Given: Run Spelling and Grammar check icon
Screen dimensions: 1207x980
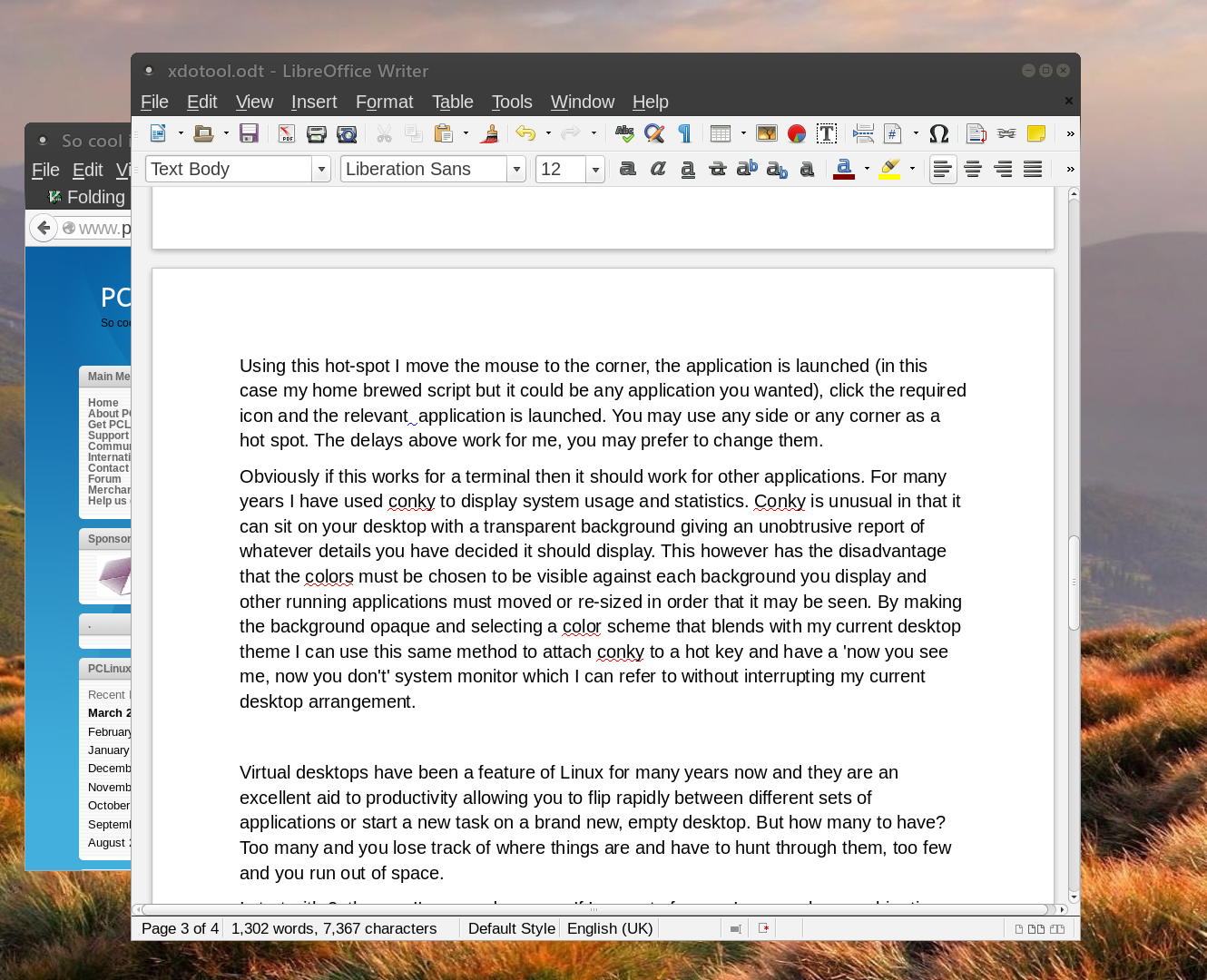Looking at the screenshot, I should pos(624,133).
